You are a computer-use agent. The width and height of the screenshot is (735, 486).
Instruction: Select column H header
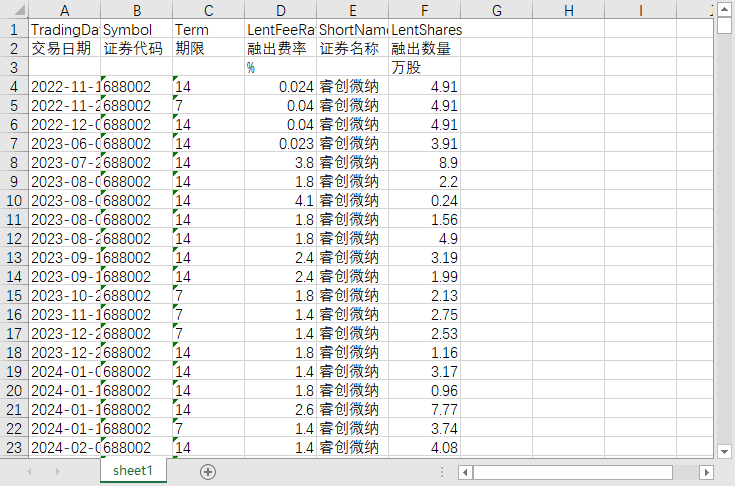click(x=569, y=10)
